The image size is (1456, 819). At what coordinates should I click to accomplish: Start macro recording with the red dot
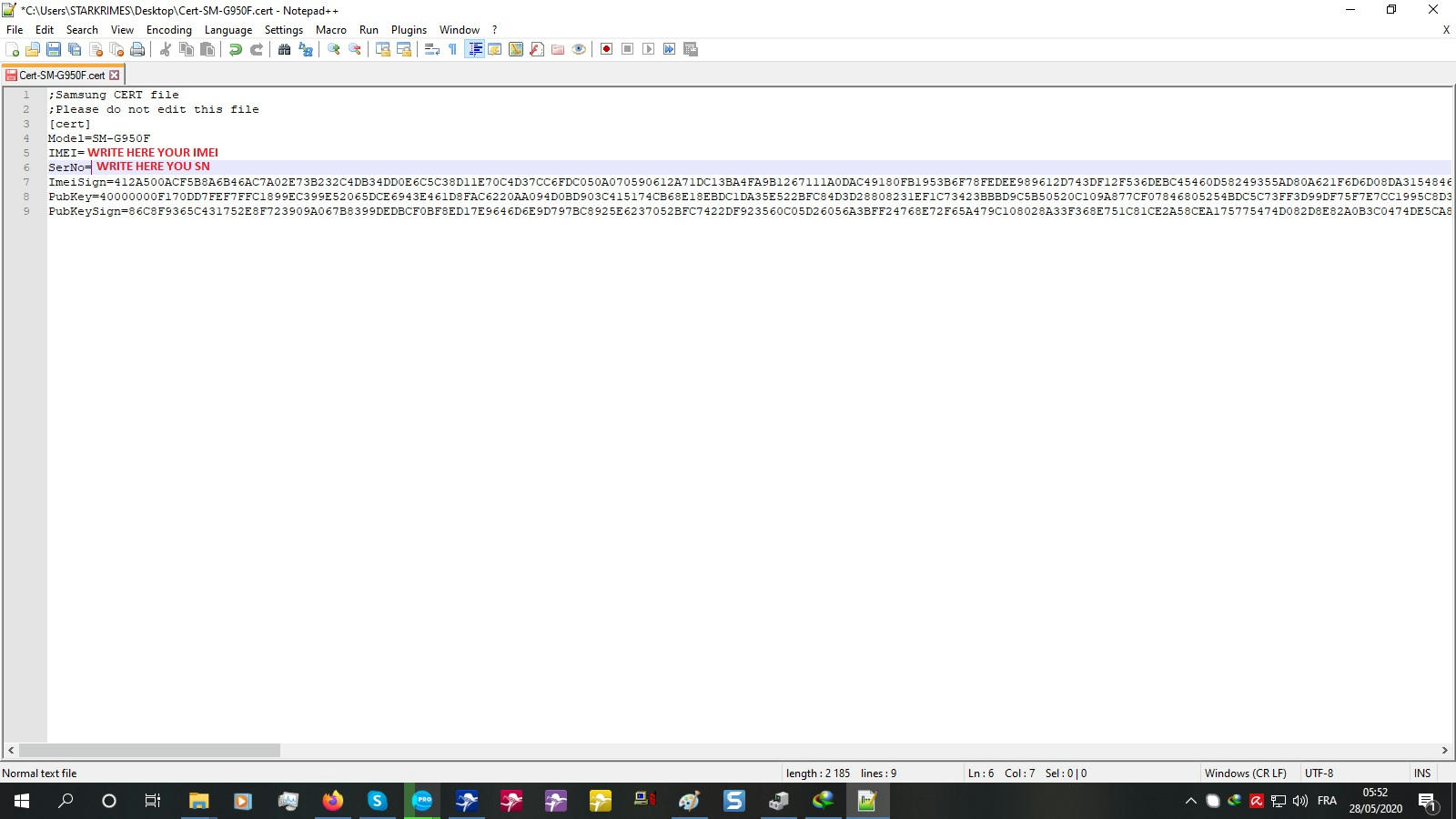[607, 49]
